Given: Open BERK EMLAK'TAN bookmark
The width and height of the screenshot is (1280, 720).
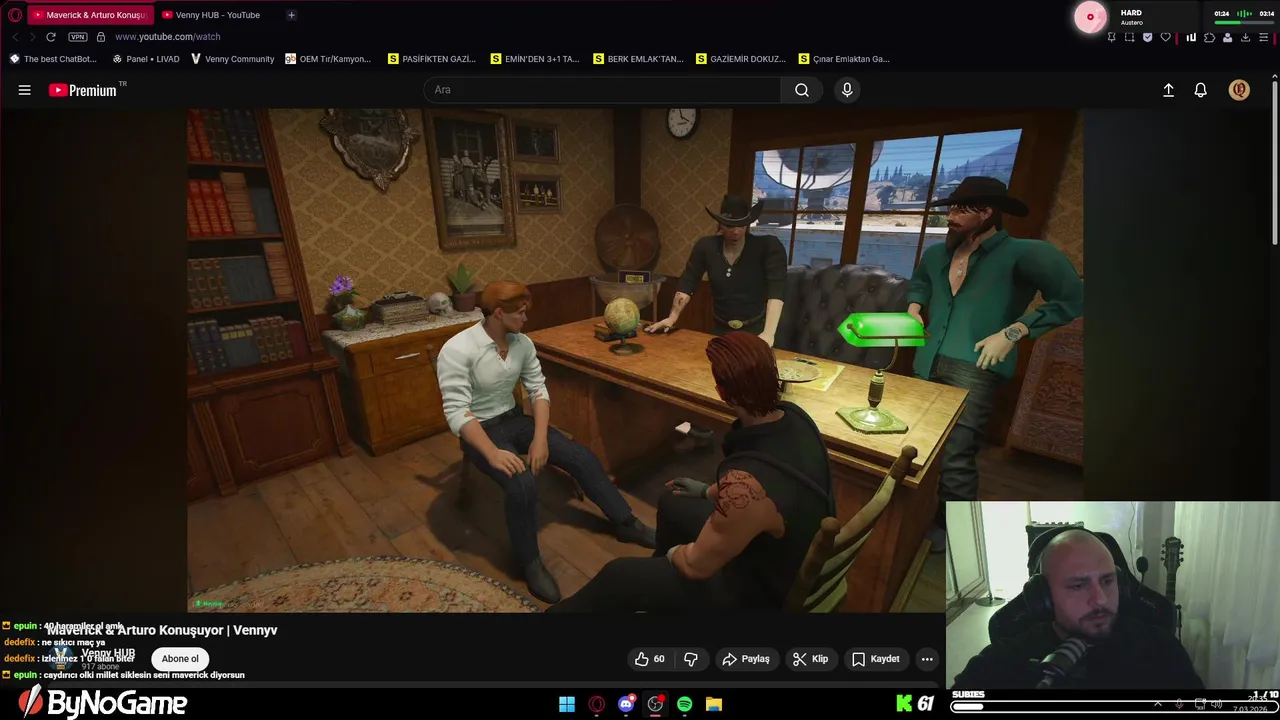Looking at the screenshot, I should [638, 59].
